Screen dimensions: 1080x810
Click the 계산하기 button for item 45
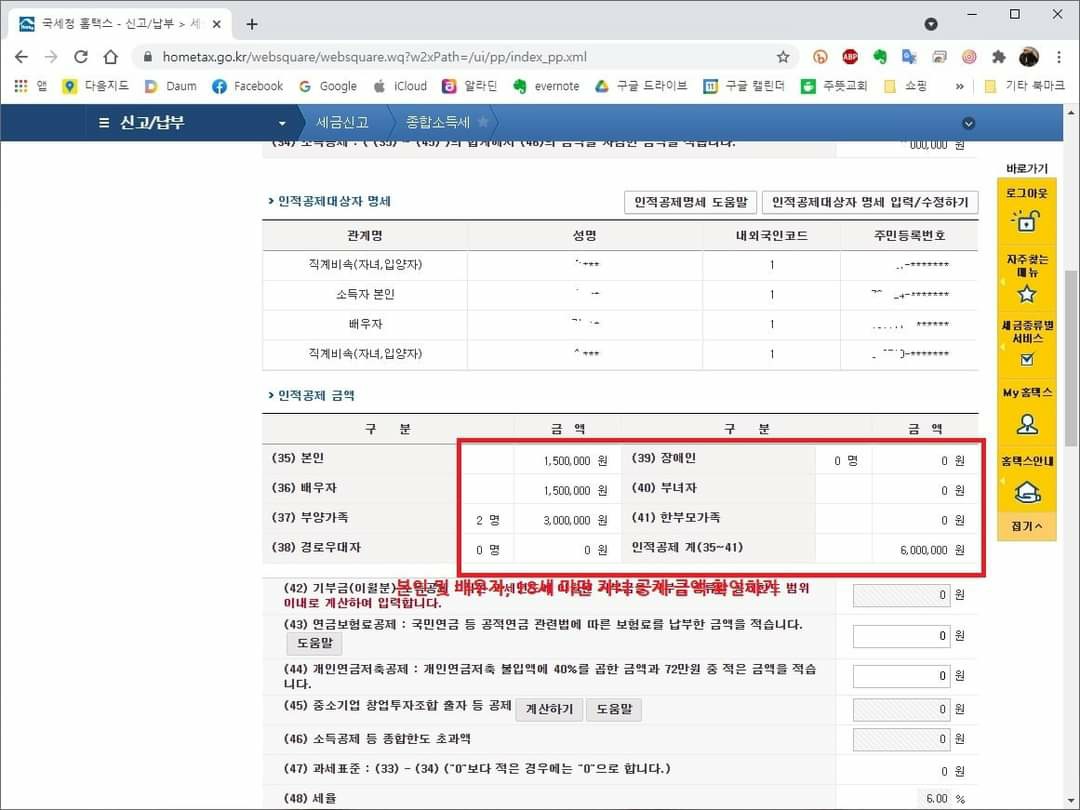click(x=548, y=709)
